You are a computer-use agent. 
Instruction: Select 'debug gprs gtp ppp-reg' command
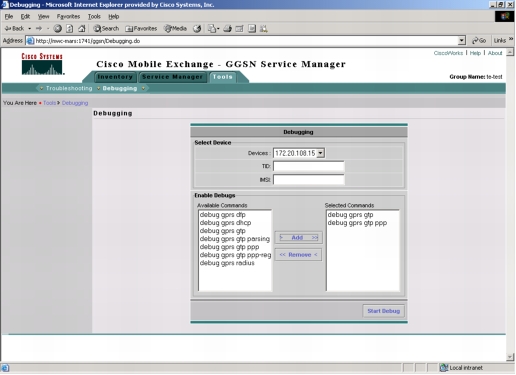point(235,255)
